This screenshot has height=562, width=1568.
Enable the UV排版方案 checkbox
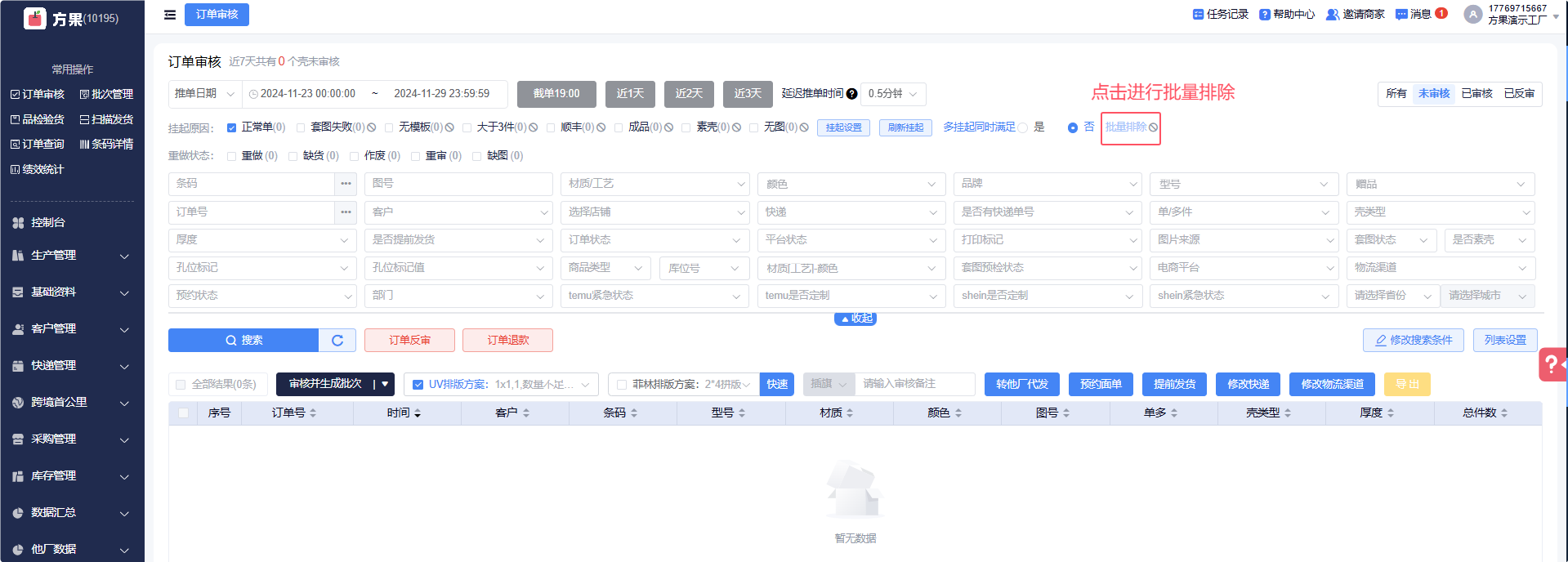tap(418, 385)
